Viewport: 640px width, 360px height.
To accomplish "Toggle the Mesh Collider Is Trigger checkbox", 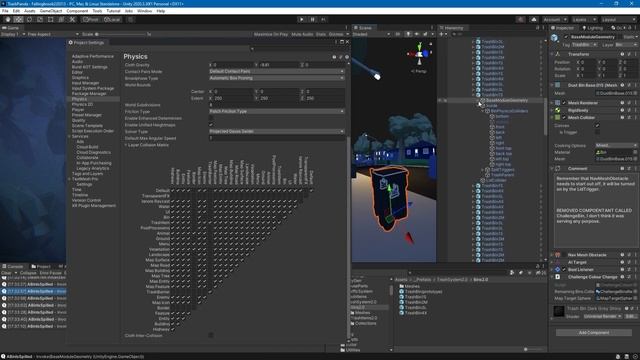I will click(597, 132).
